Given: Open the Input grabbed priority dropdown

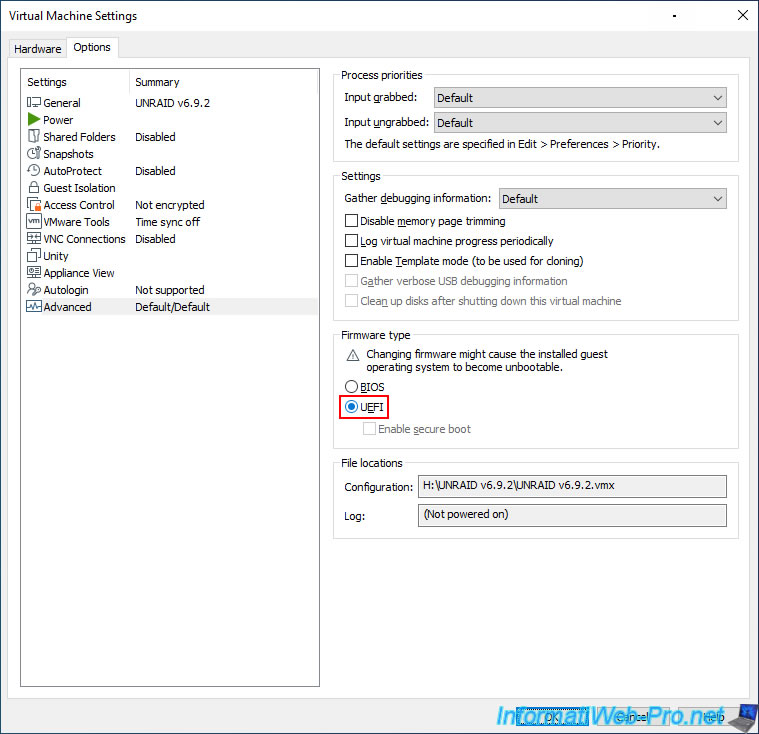Looking at the screenshot, I should (580, 98).
